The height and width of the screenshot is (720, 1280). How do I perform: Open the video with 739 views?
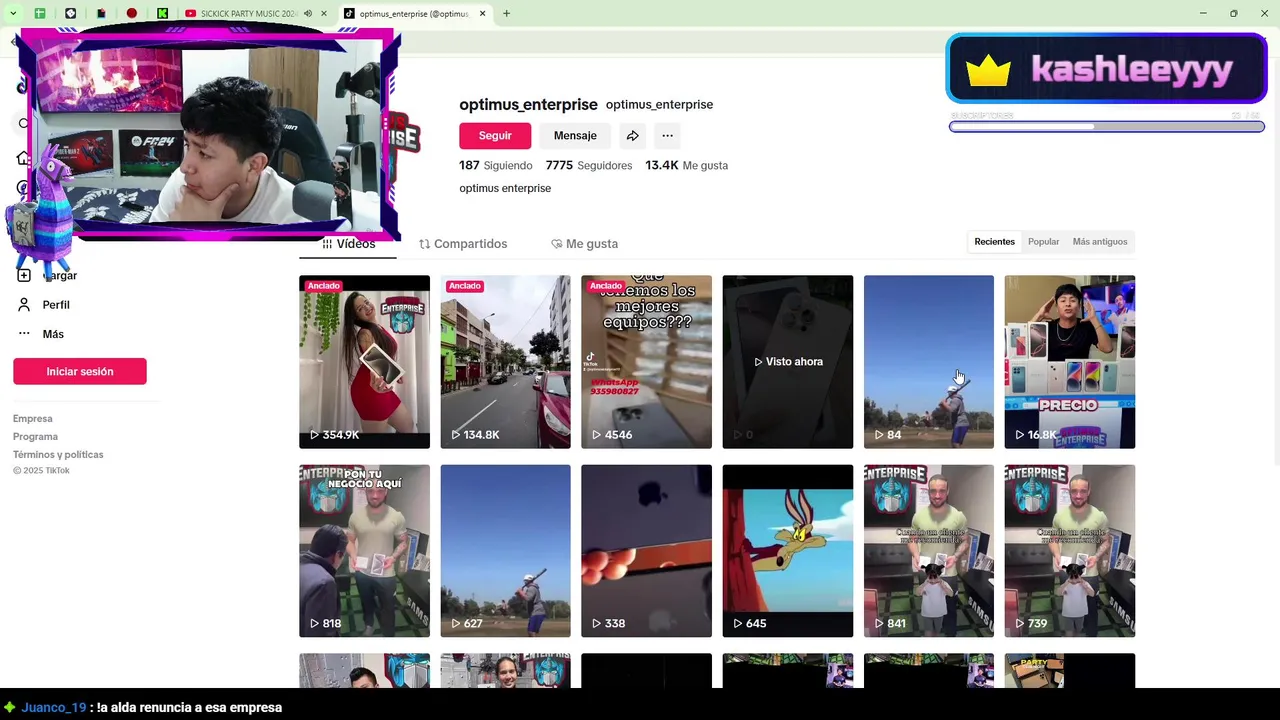1070,551
